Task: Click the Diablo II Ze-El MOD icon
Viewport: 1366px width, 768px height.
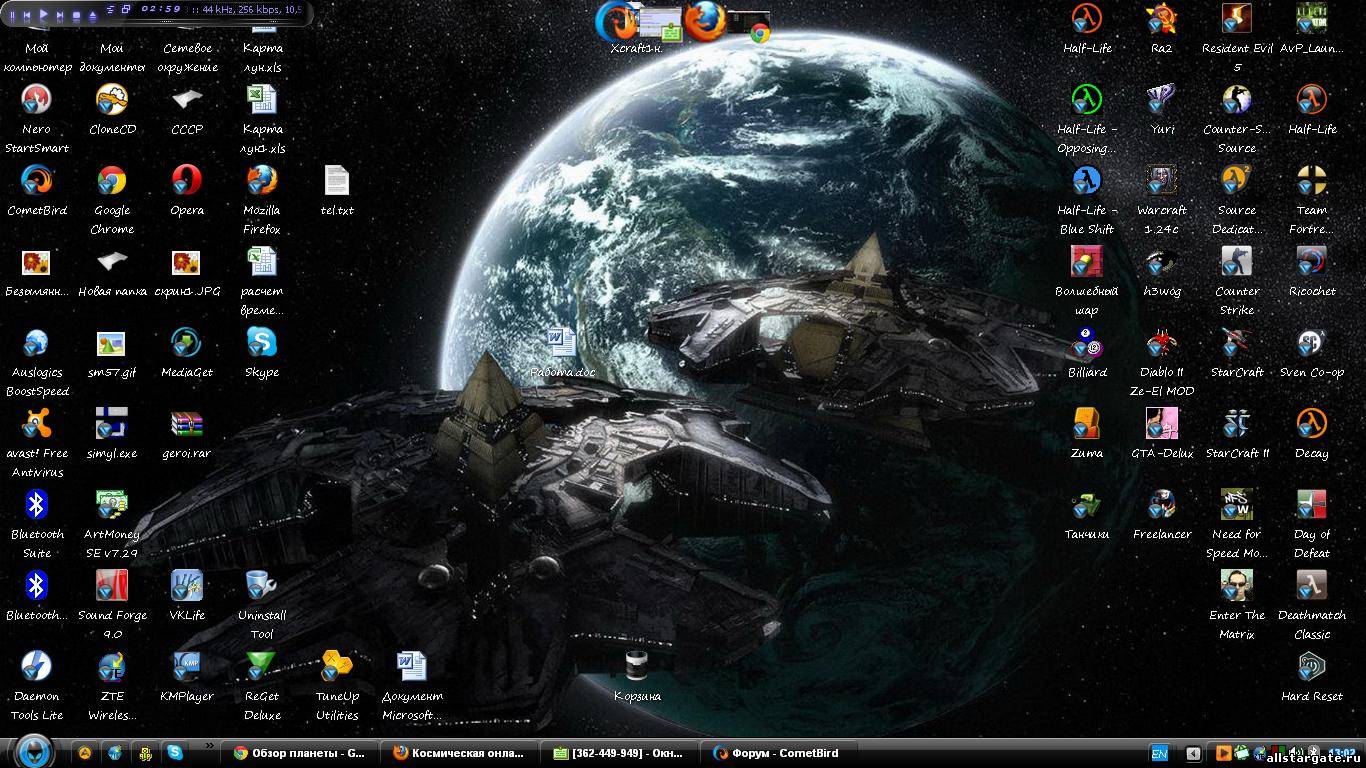Action: click(1161, 343)
